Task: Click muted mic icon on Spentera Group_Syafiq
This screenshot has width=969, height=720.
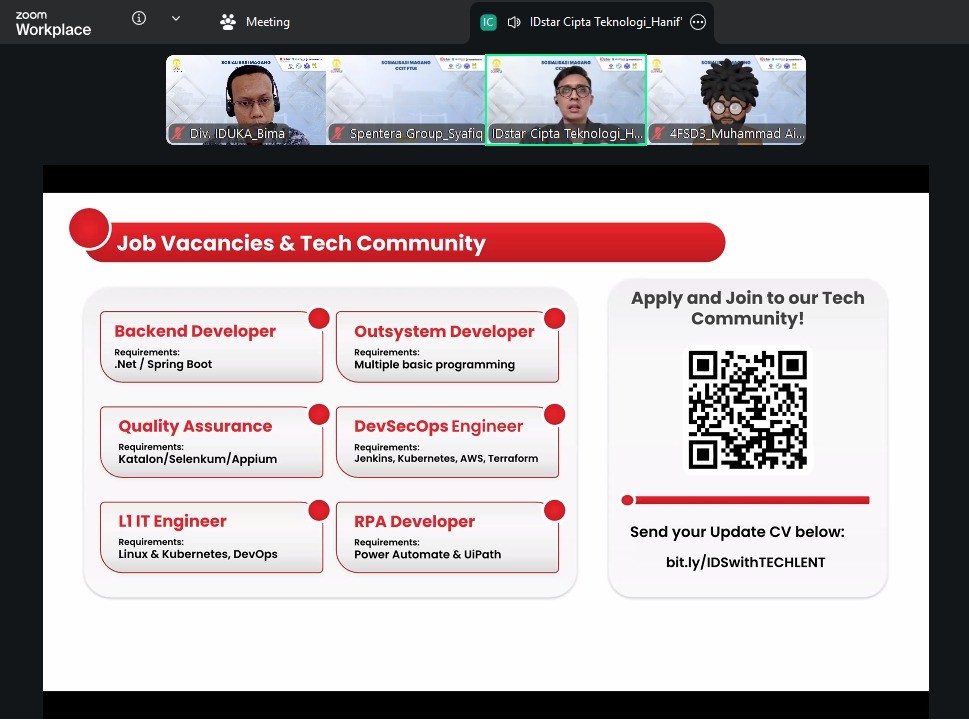Action: point(338,133)
